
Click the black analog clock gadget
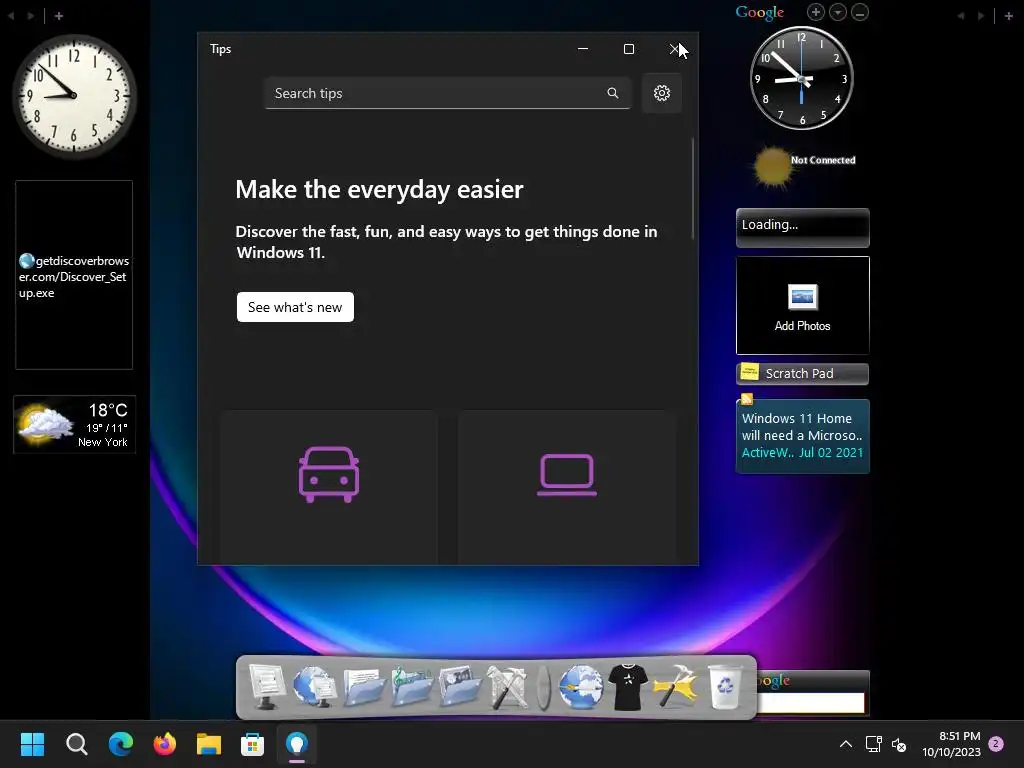click(x=801, y=78)
